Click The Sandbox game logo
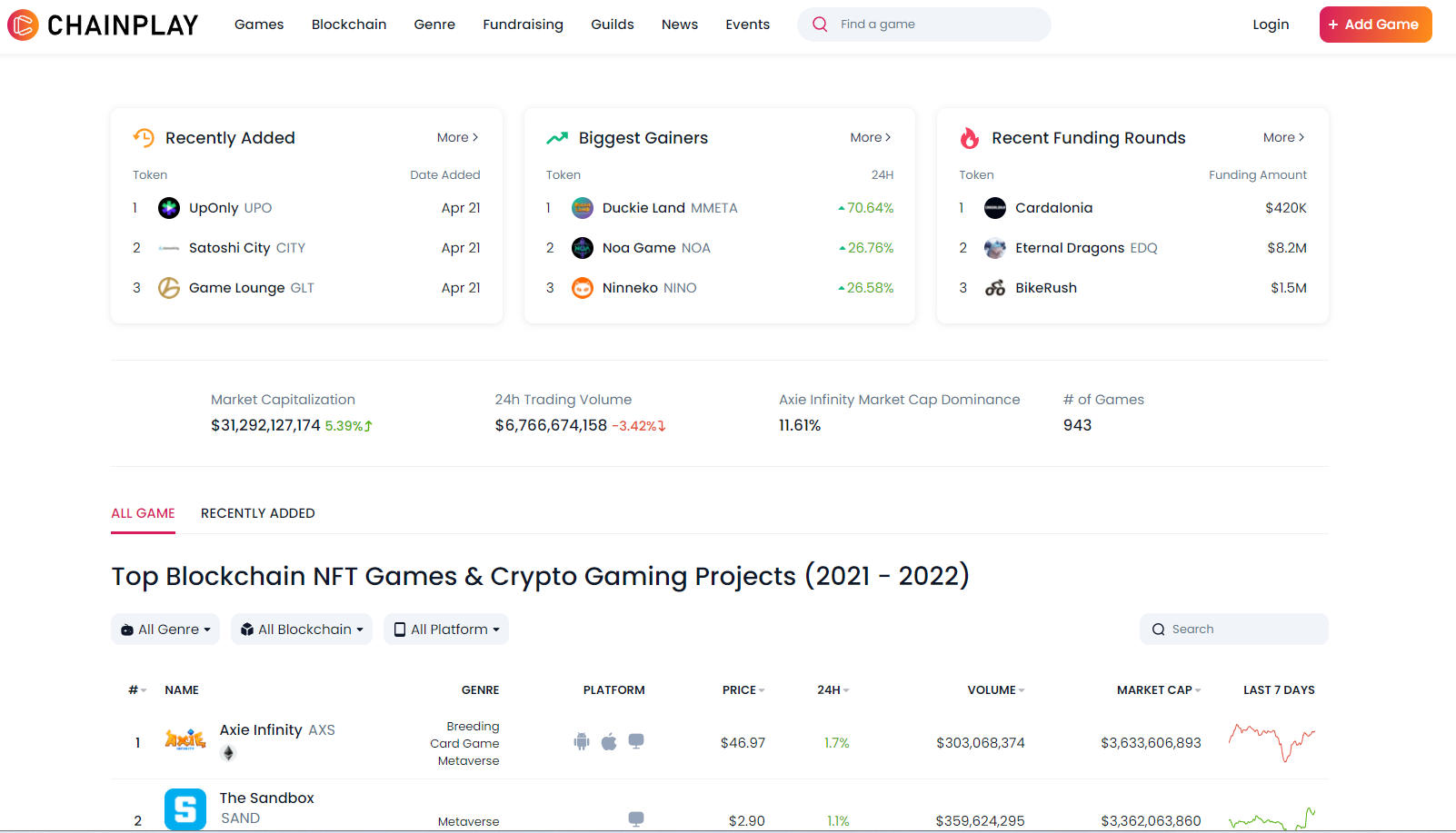 [185, 808]
